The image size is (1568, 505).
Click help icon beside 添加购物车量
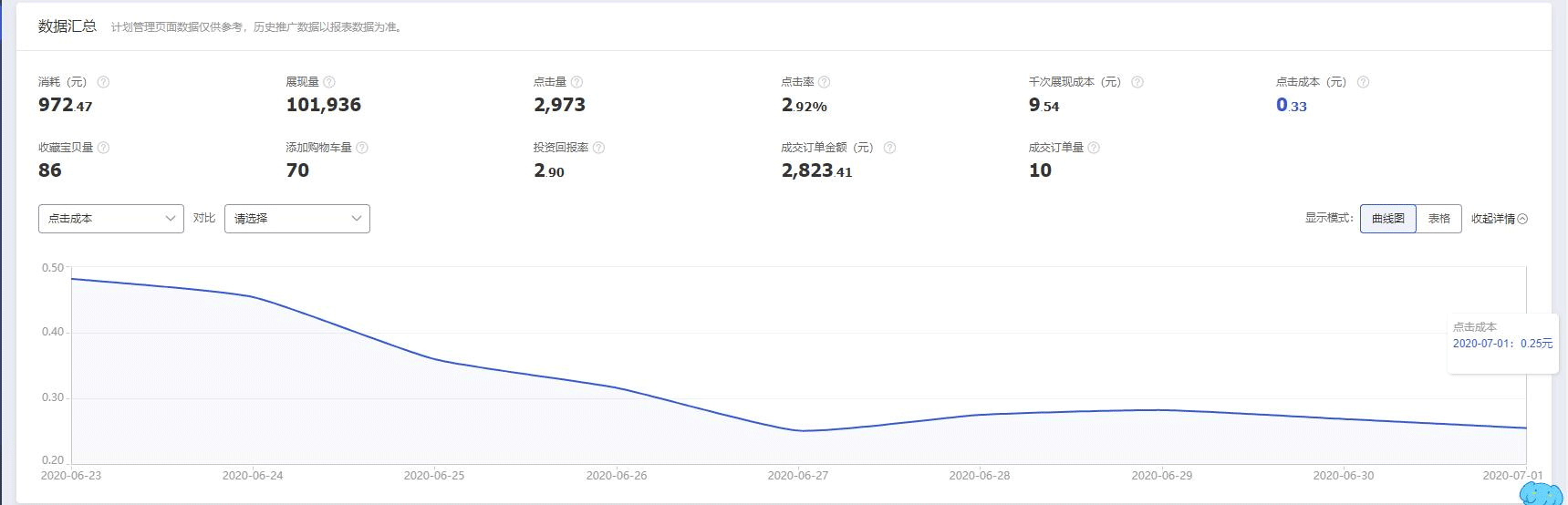[362, 148]
